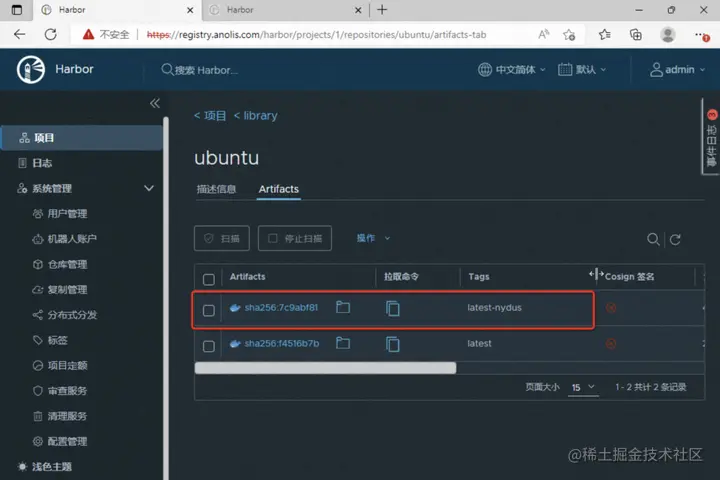
Task: Open the browser collections icon
Action: pos(636,34)
